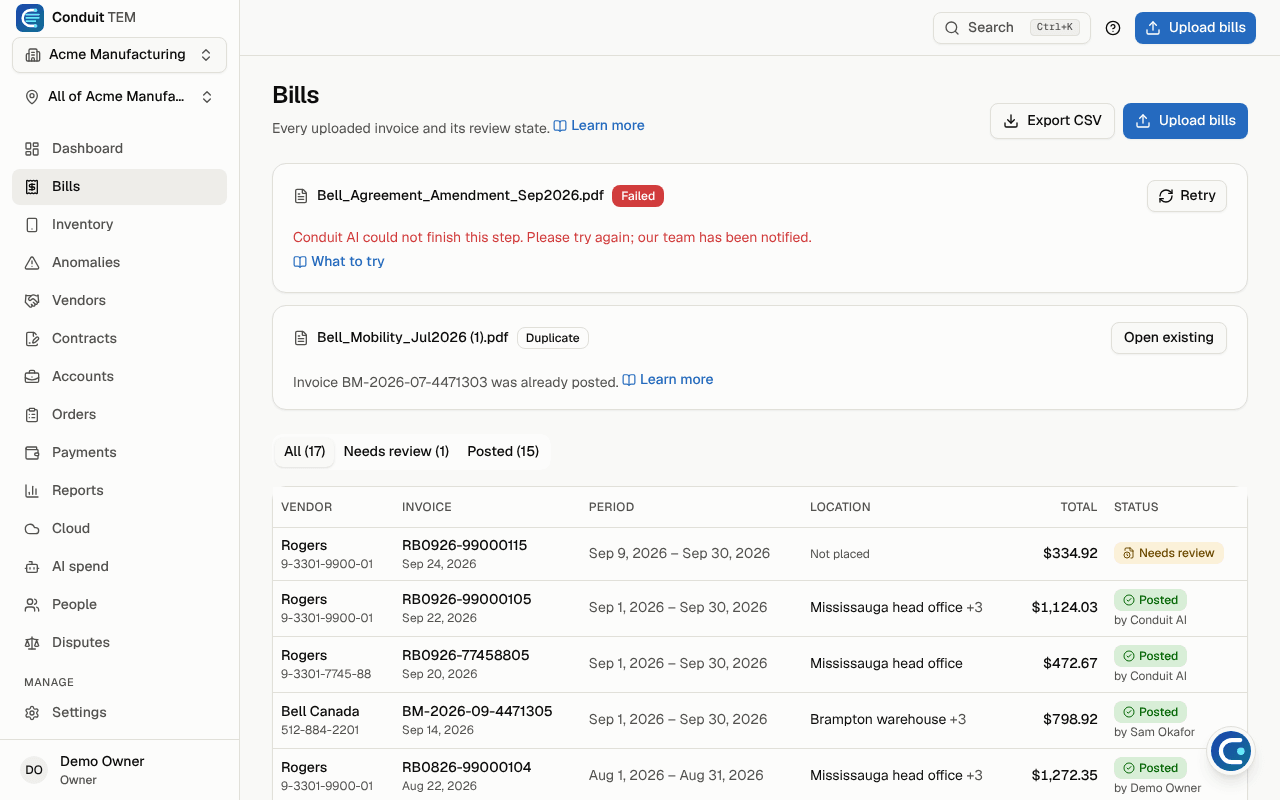Open the Reports chart icon
The image size is (1280, 800).
(x=32, y=490)
